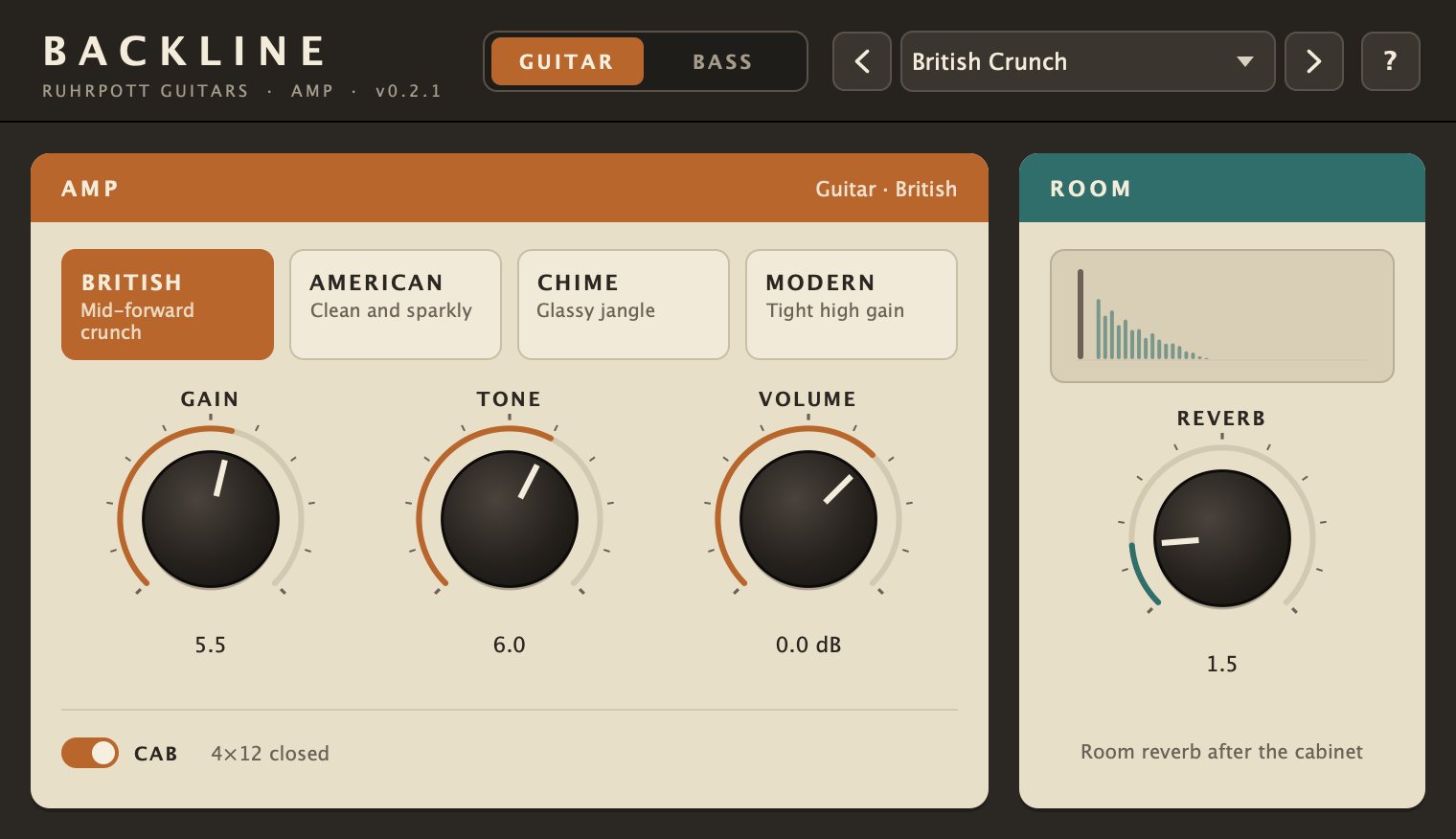Click the Guitar · British header label

pos(886,189)
